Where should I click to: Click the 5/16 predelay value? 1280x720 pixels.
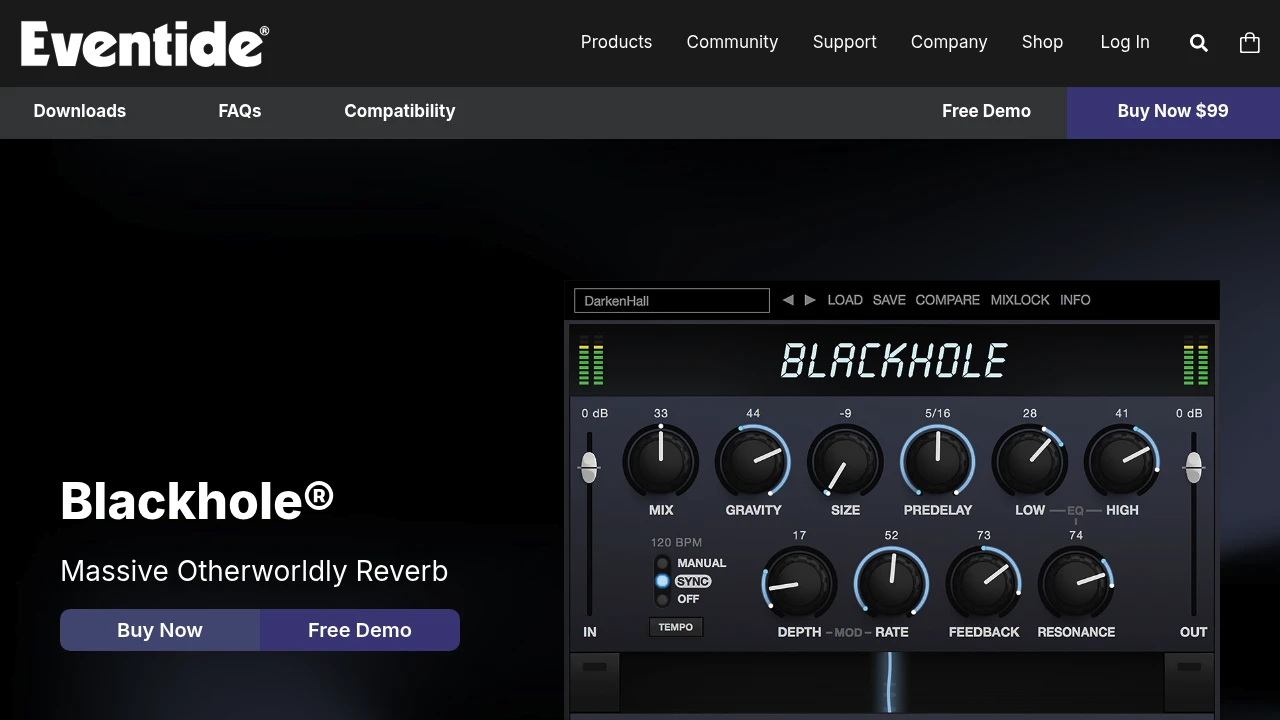[938, 413]
